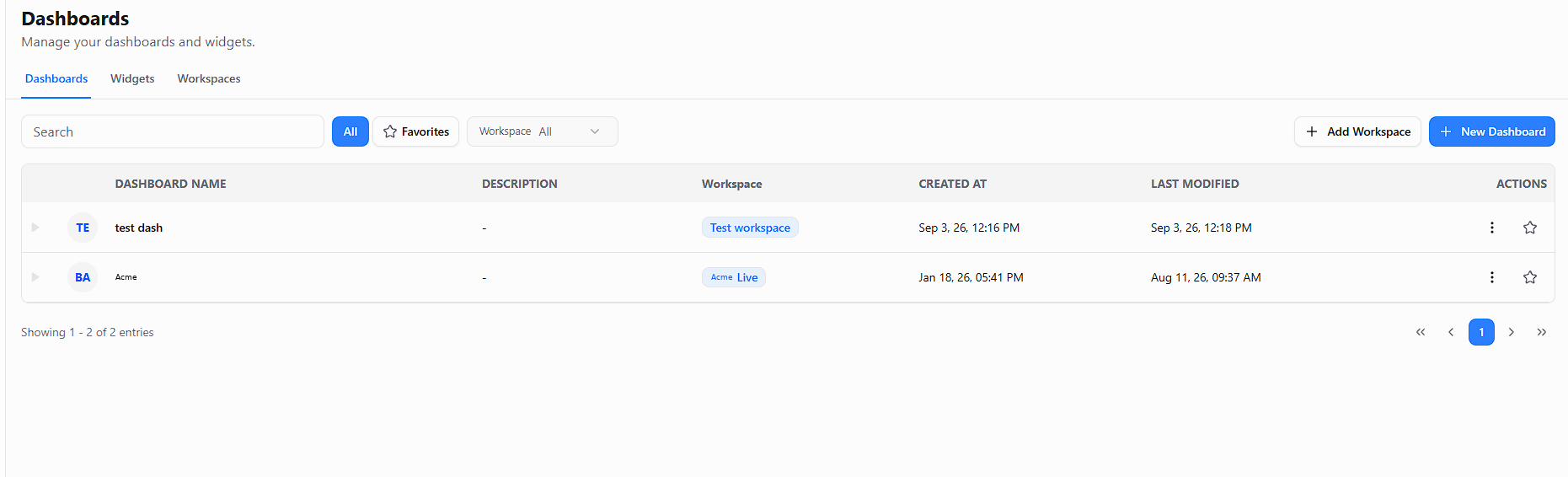Select the 'Sep 3, 26, 12:18 PM' modified date
Screen dimensions: 1568x477
[x=1201, y=228]
